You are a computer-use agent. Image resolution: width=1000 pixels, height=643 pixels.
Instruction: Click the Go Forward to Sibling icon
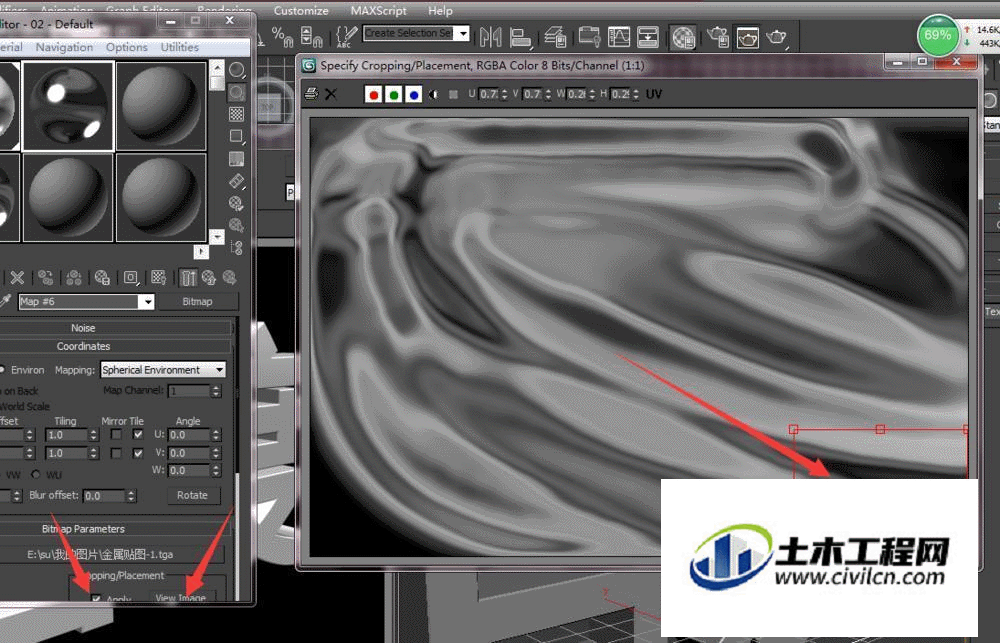point(230,277)
